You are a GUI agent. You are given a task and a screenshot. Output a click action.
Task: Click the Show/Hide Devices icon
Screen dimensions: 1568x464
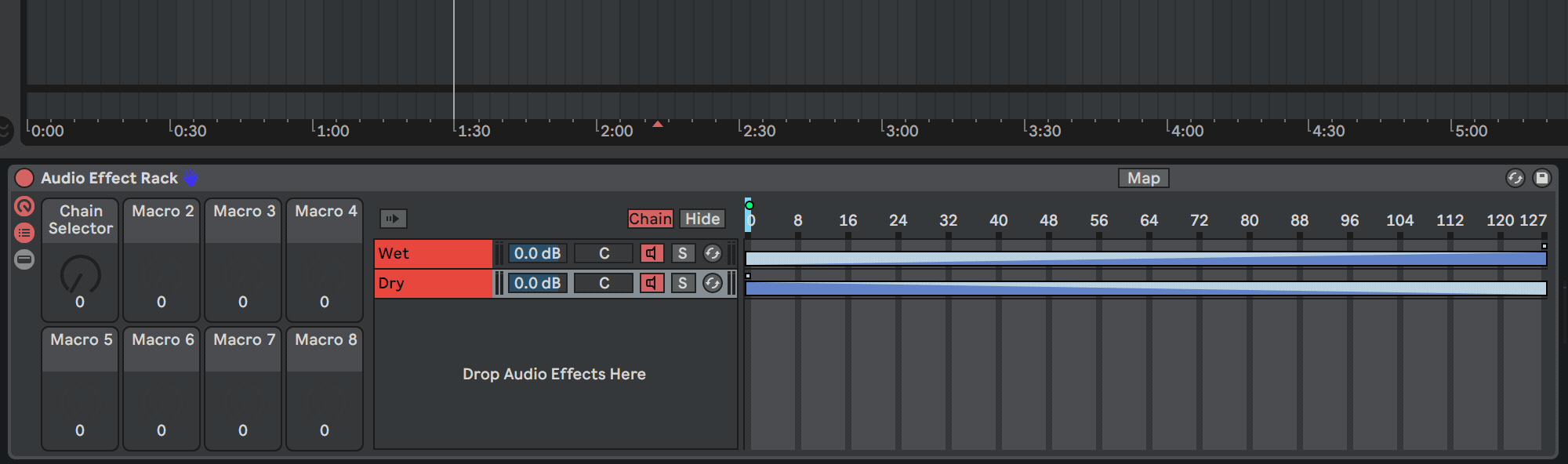24,259
